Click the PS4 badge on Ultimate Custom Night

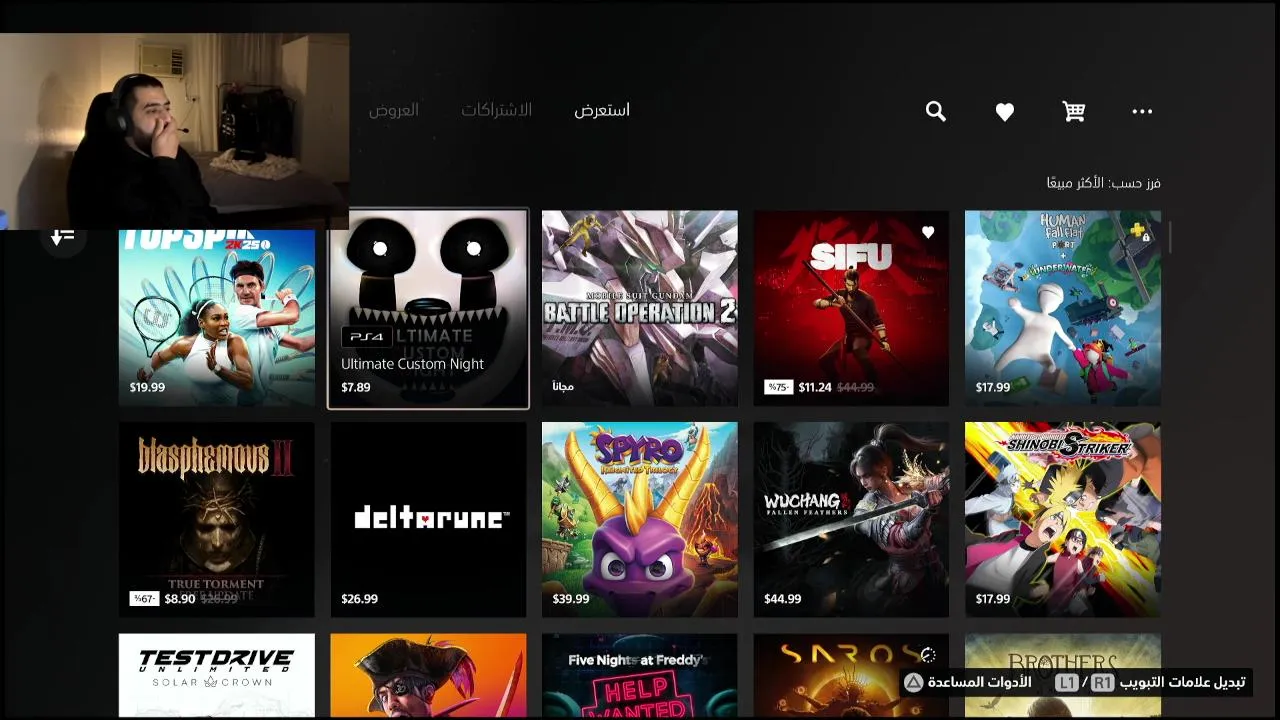click(x=366, y=337)
